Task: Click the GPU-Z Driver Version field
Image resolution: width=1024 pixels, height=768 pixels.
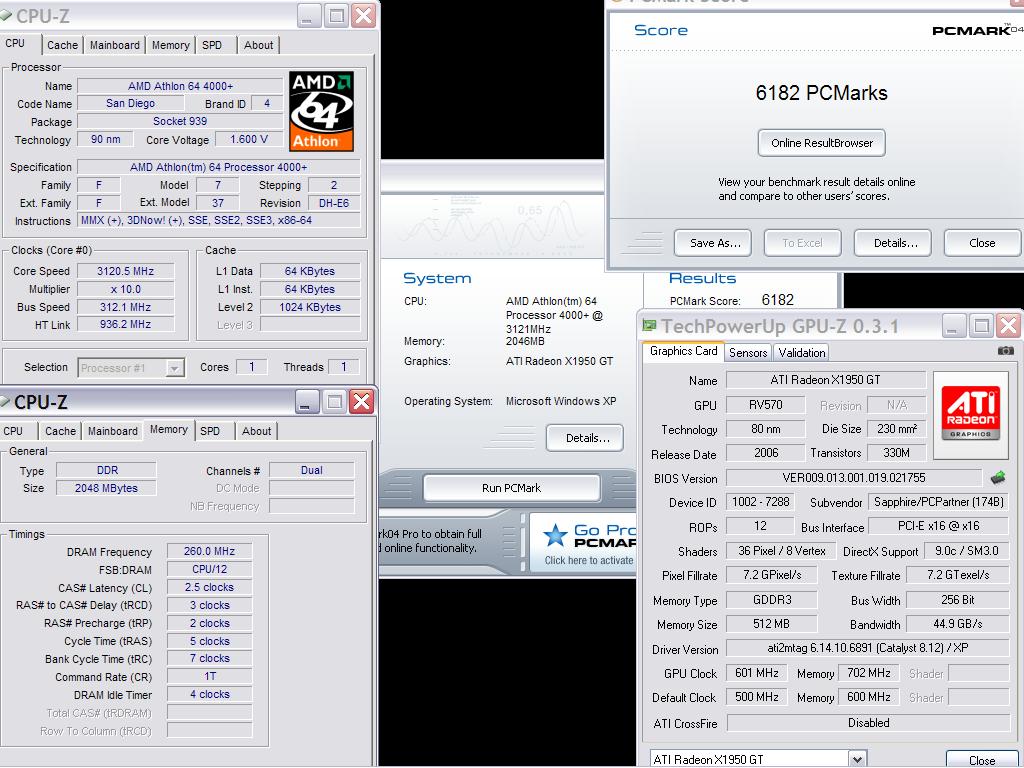Action: click(868, 648)
